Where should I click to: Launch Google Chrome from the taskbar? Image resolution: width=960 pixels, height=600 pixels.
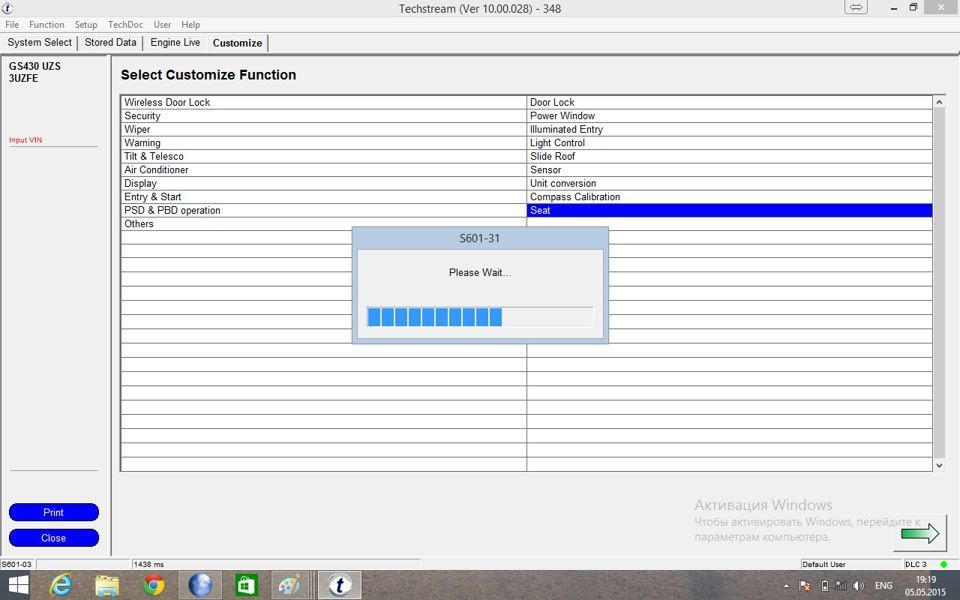(154, 585)
